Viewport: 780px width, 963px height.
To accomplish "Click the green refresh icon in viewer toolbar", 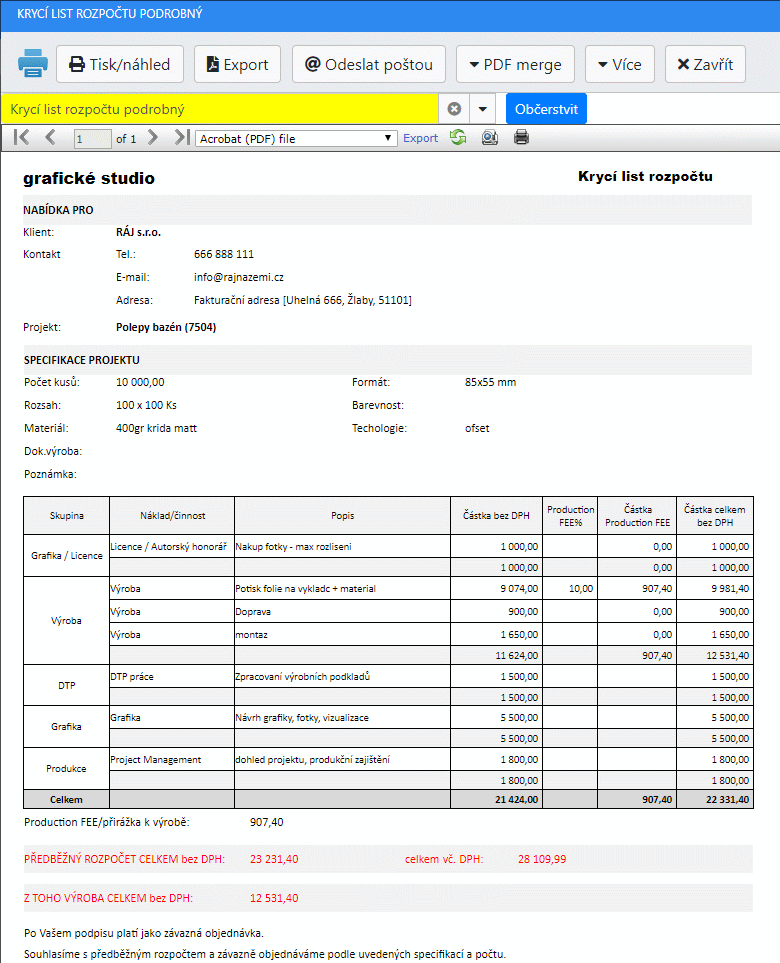I will click(458, 138).
